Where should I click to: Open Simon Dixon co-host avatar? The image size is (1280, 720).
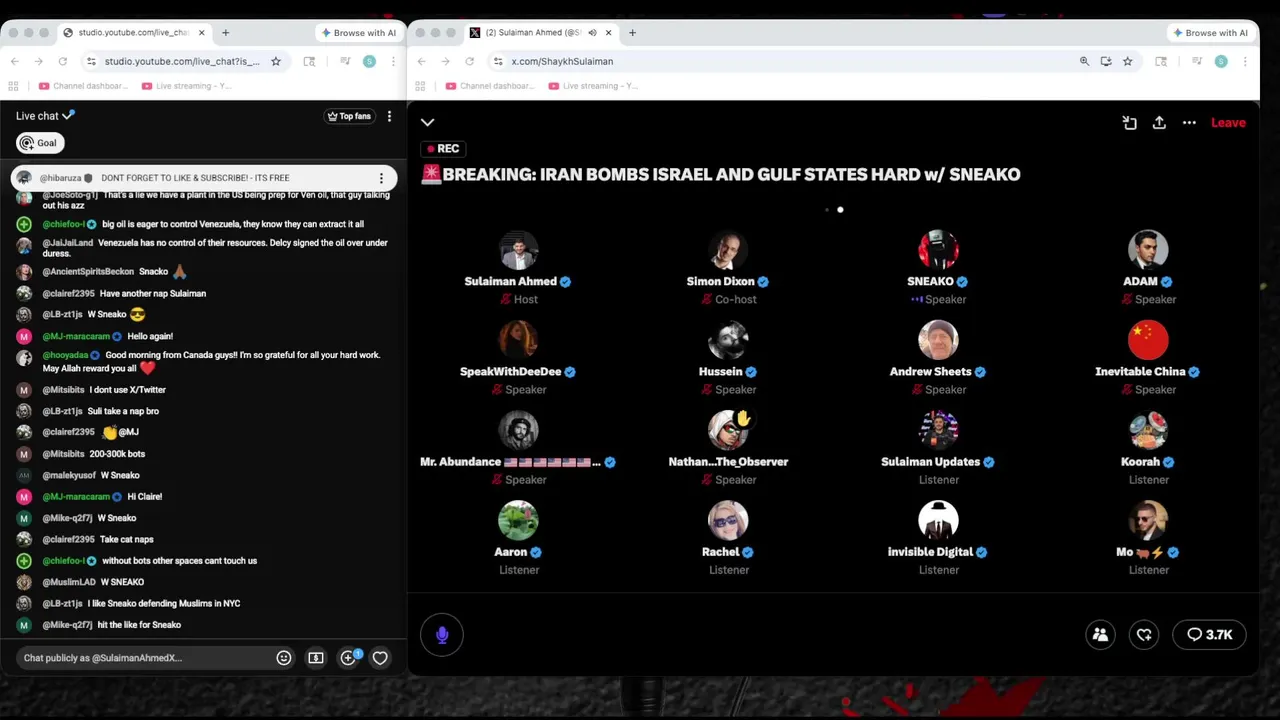tap(728, 250)
